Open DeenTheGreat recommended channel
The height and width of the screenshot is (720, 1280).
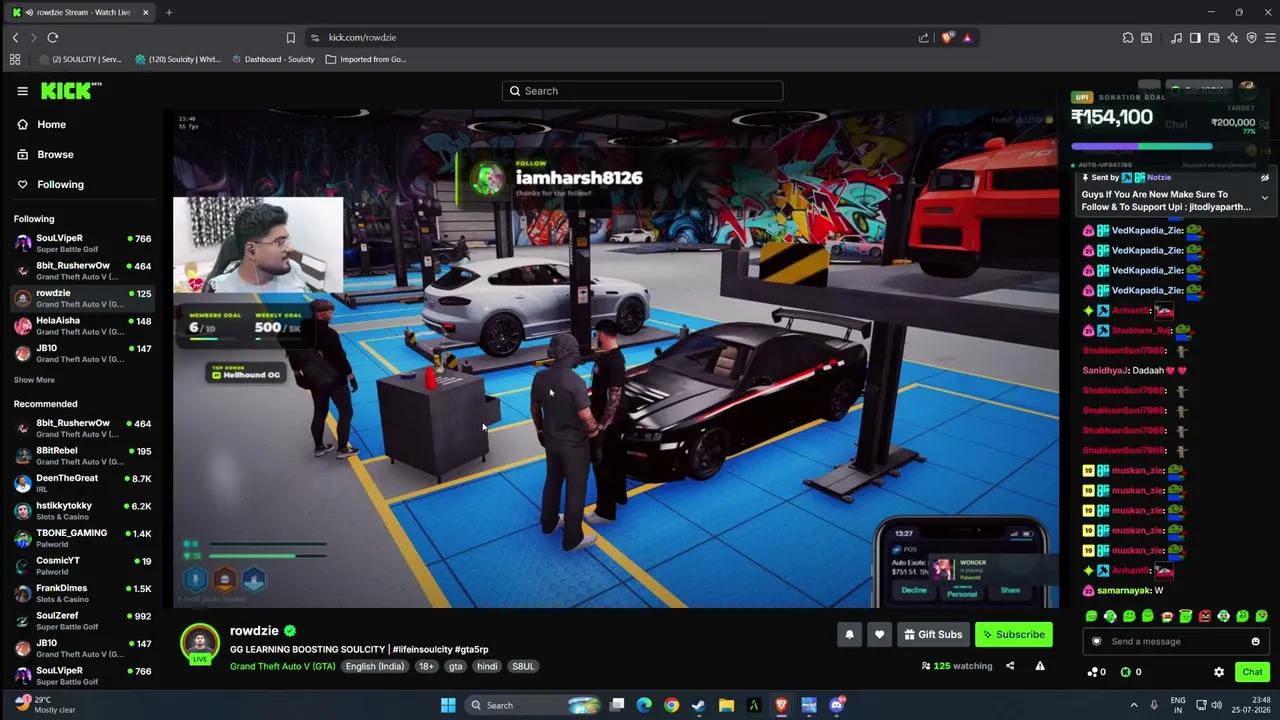(82, 483)
